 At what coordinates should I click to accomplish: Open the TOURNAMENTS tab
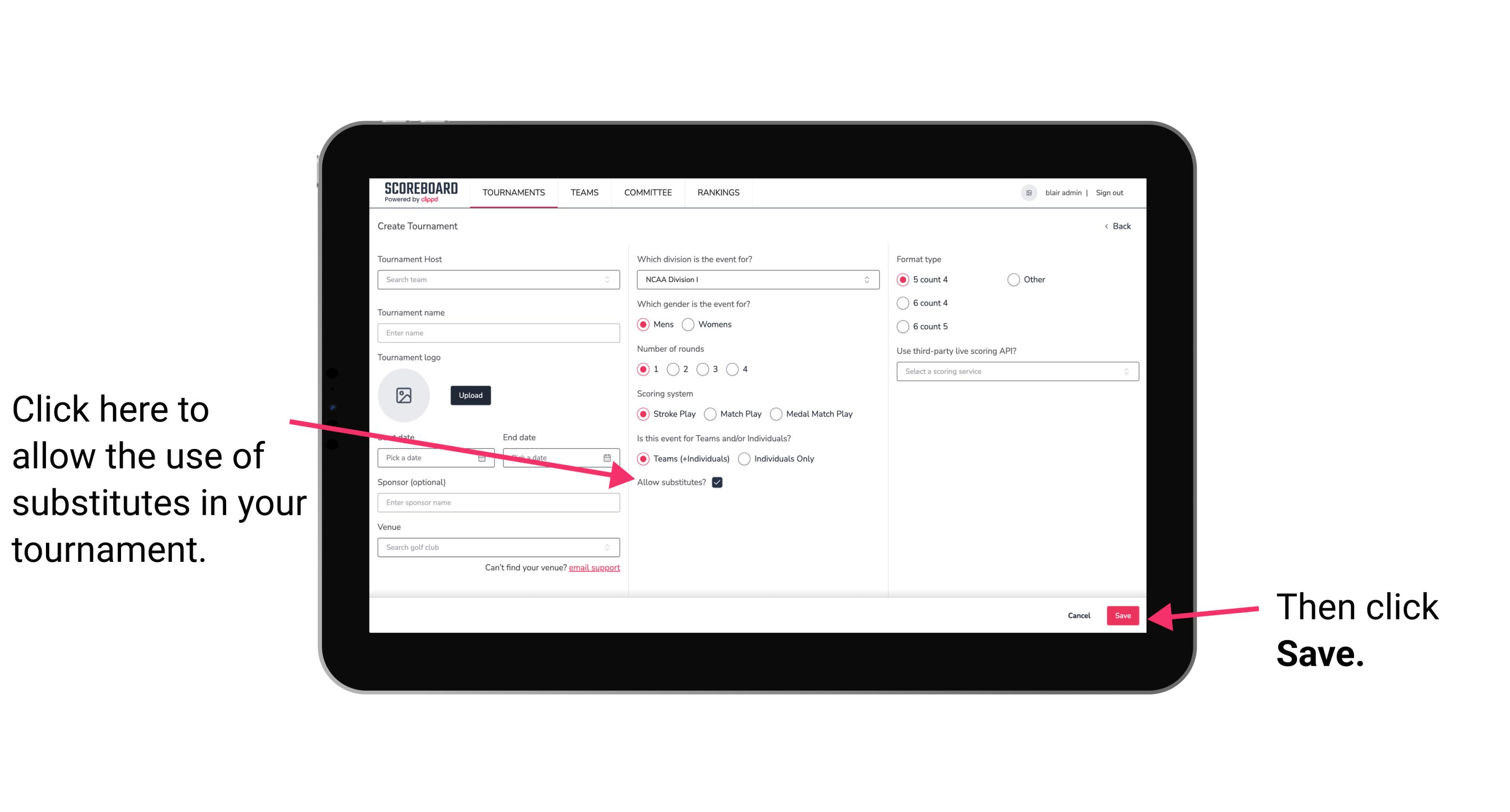pyautogui.click(x=512, y=192)
